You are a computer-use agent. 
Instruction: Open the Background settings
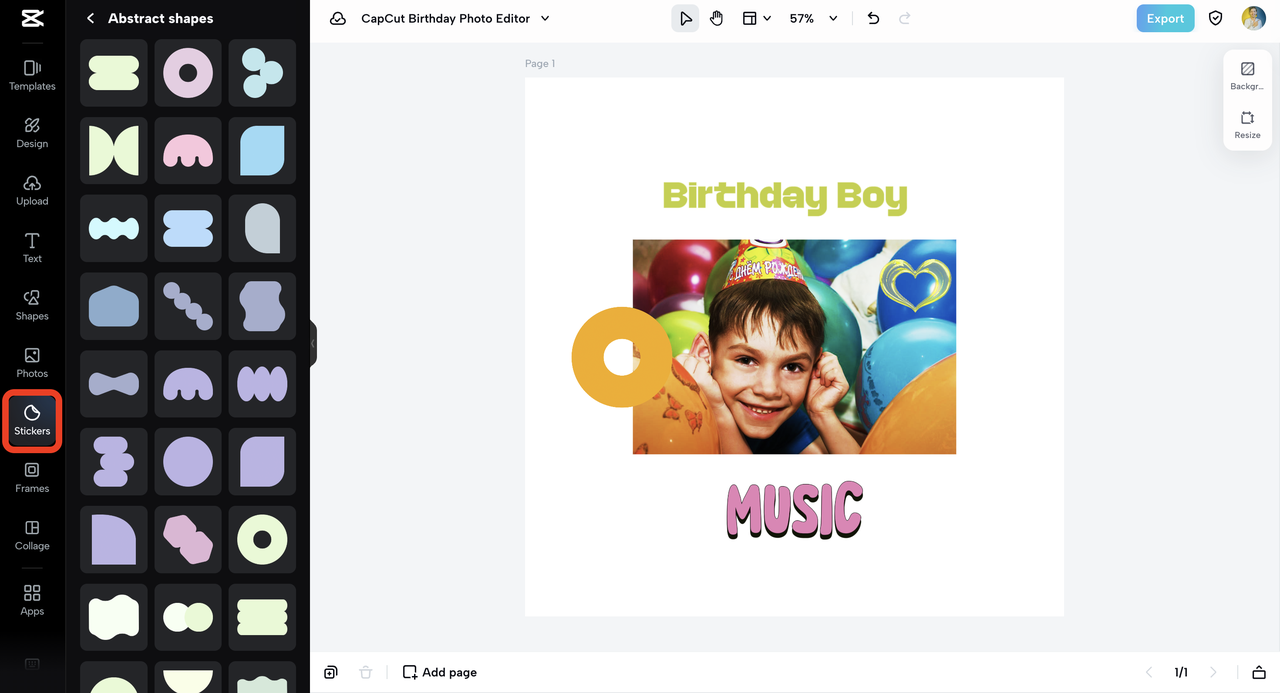coord(1247,76)
